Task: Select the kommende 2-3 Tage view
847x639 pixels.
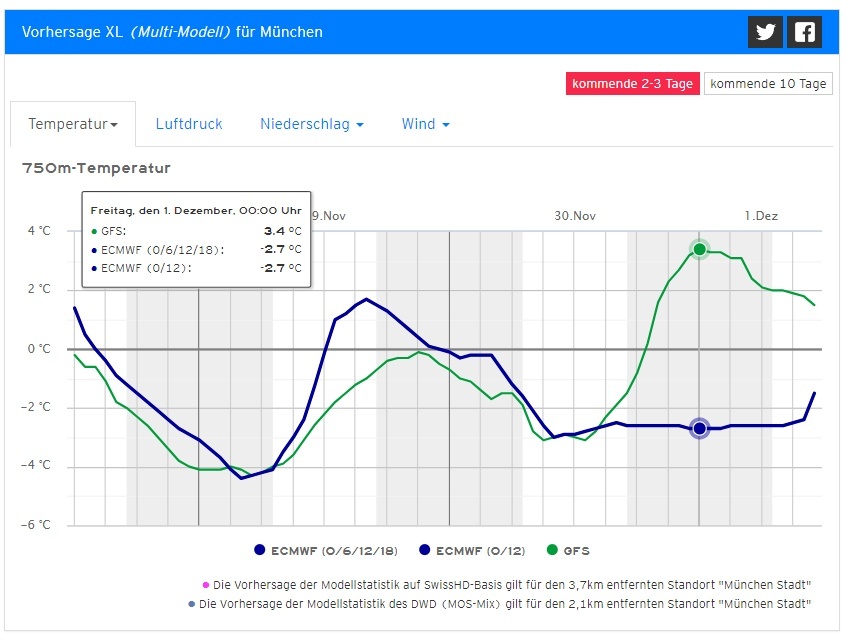Action: pyautogui.click(x=632, y=84)
